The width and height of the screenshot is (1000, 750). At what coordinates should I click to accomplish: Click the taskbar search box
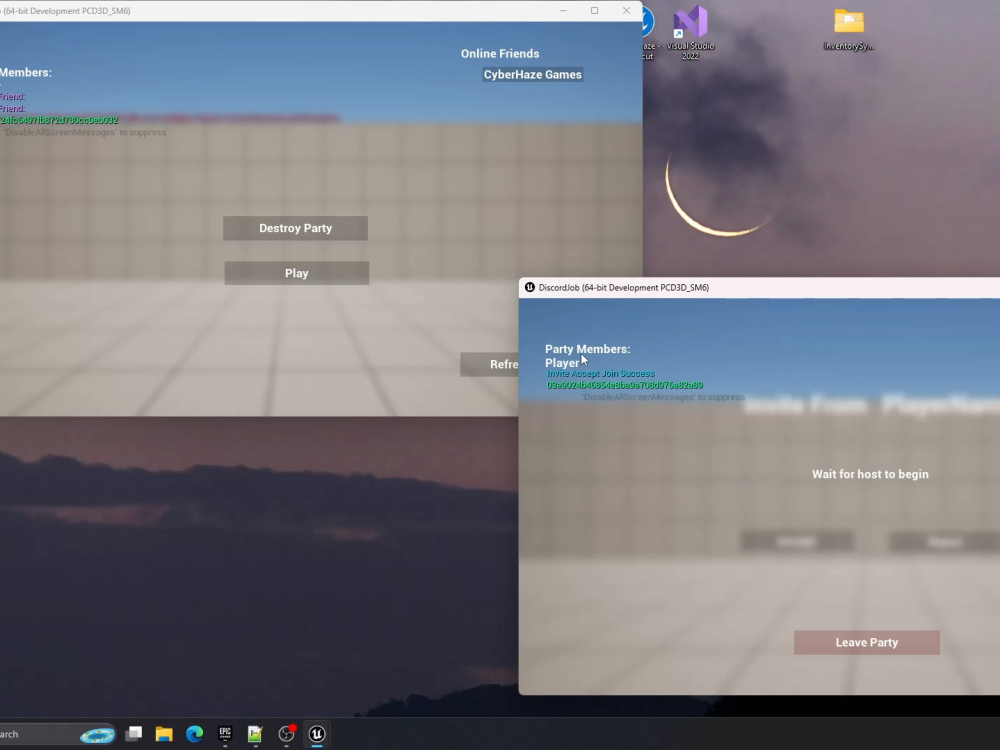point(57,734)
